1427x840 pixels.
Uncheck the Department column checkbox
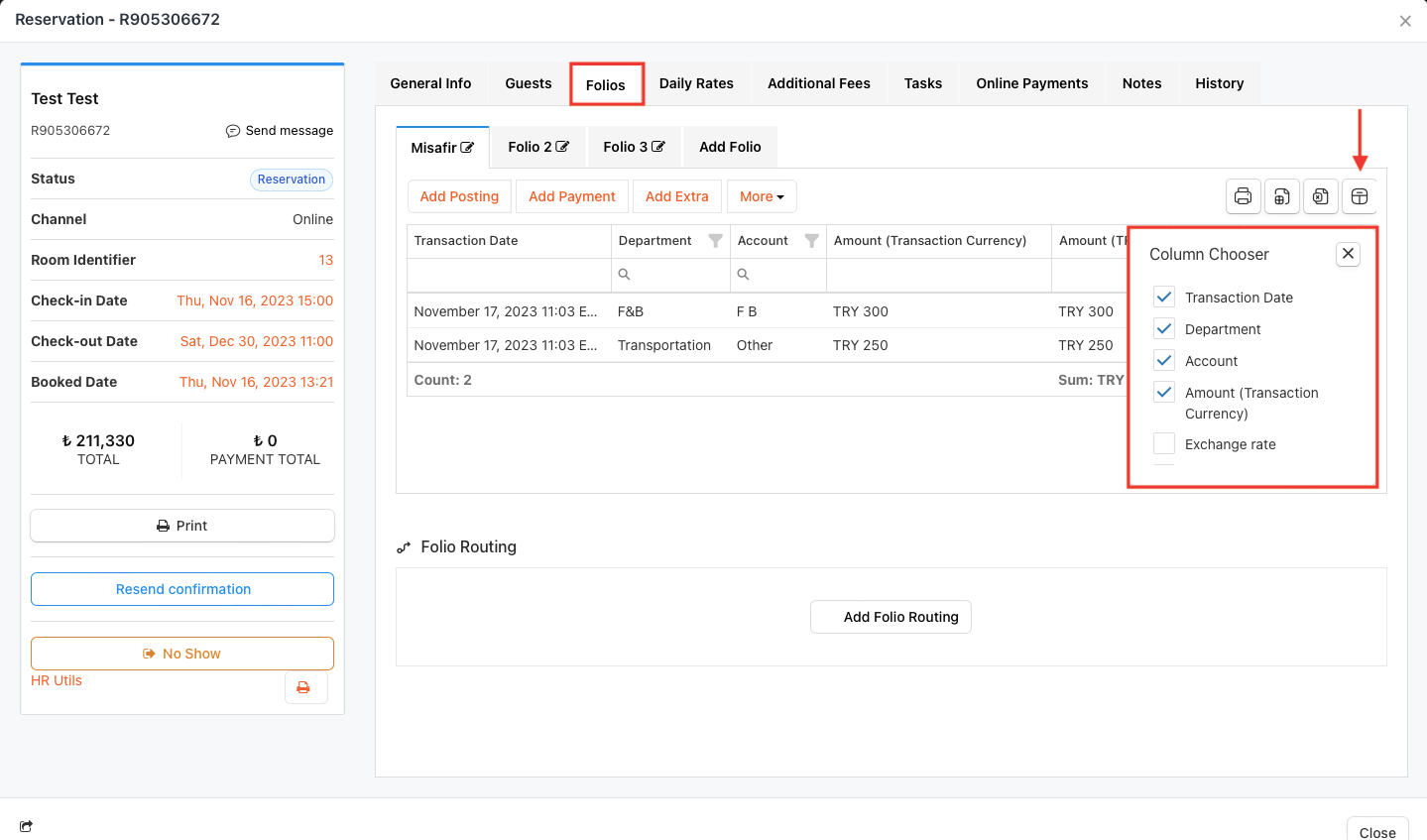pyautogui.click(x=1164, y=328)
